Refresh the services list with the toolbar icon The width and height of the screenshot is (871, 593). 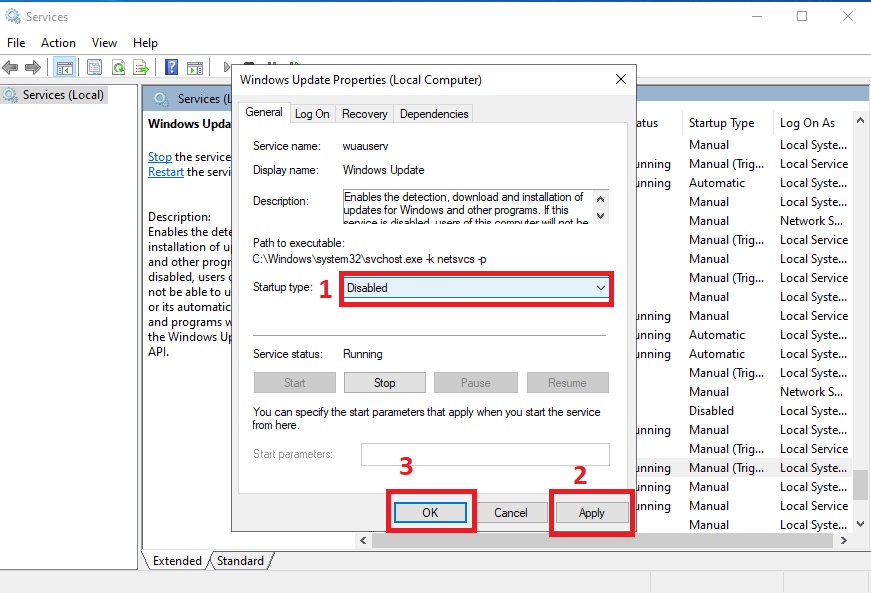pos(118,68)
